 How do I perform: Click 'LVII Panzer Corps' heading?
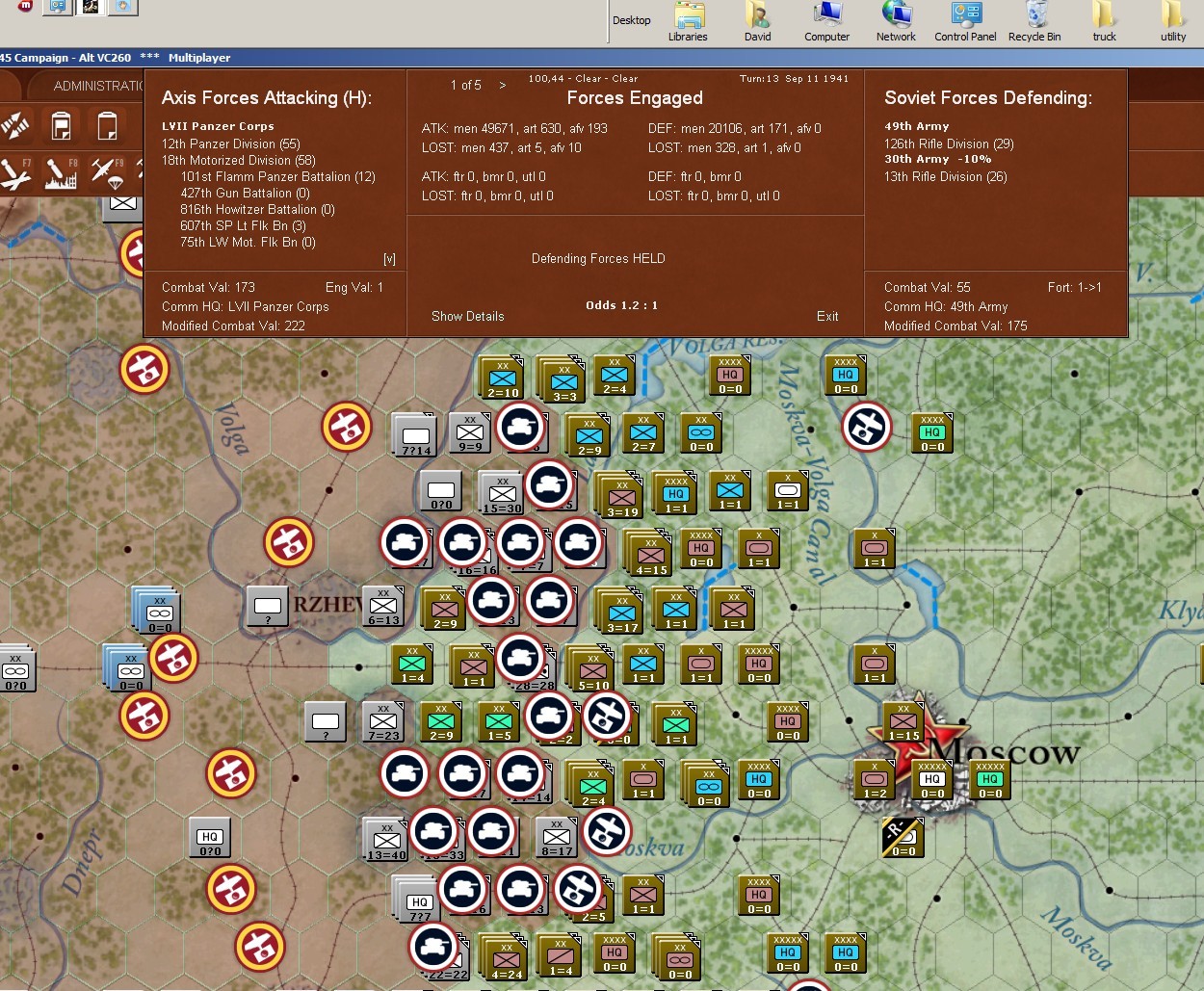[x=218, y=126]
